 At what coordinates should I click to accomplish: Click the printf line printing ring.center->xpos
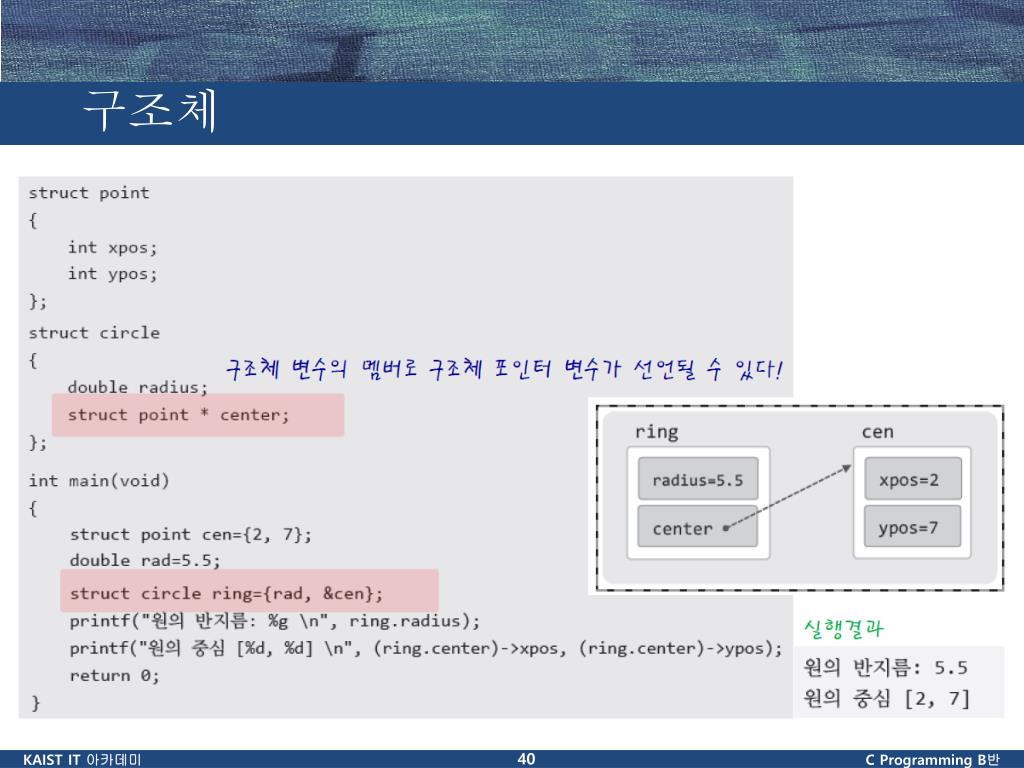(x=426, y=648)
